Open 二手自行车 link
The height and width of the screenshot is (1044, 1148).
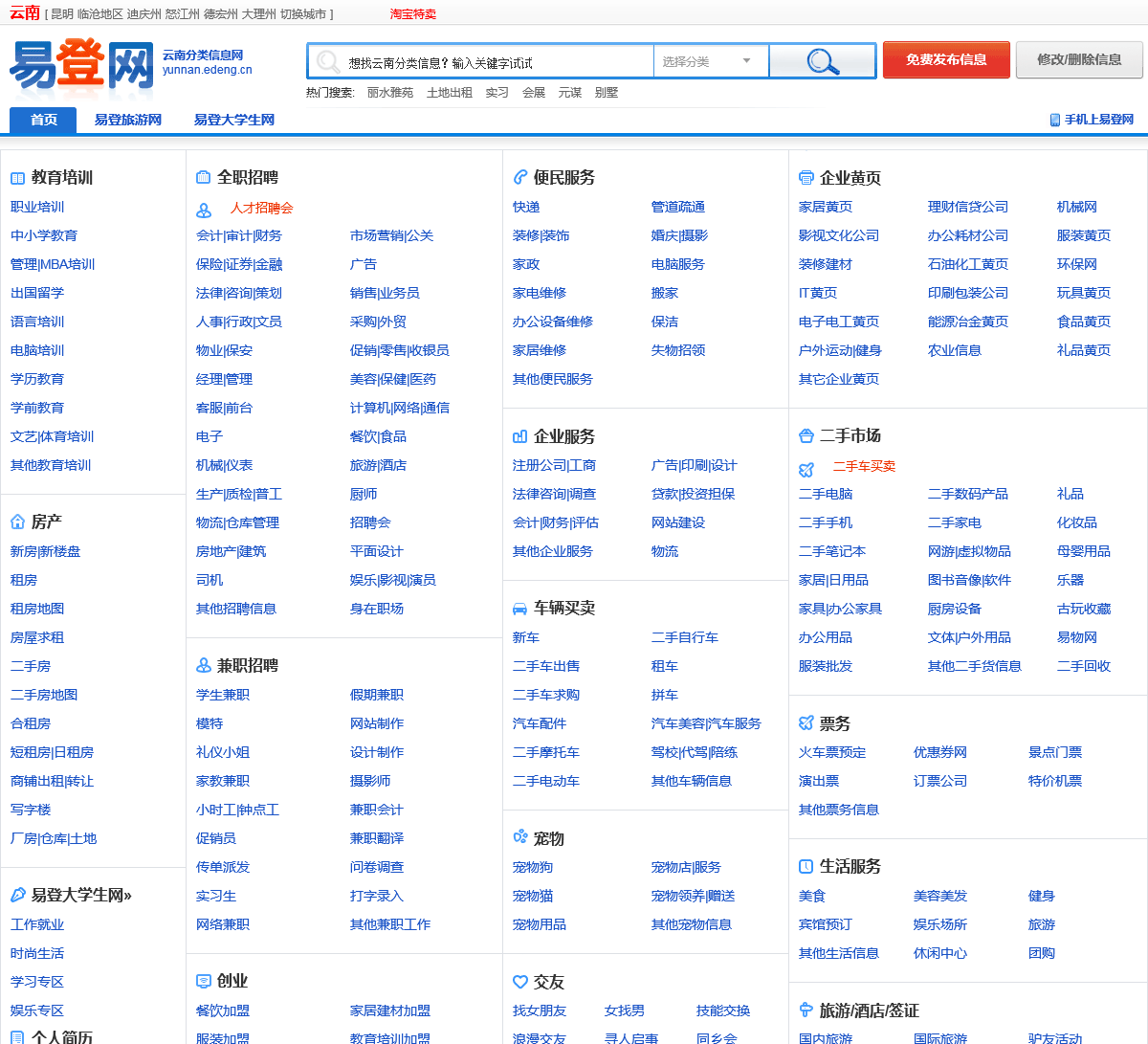(x=685, y=637)
